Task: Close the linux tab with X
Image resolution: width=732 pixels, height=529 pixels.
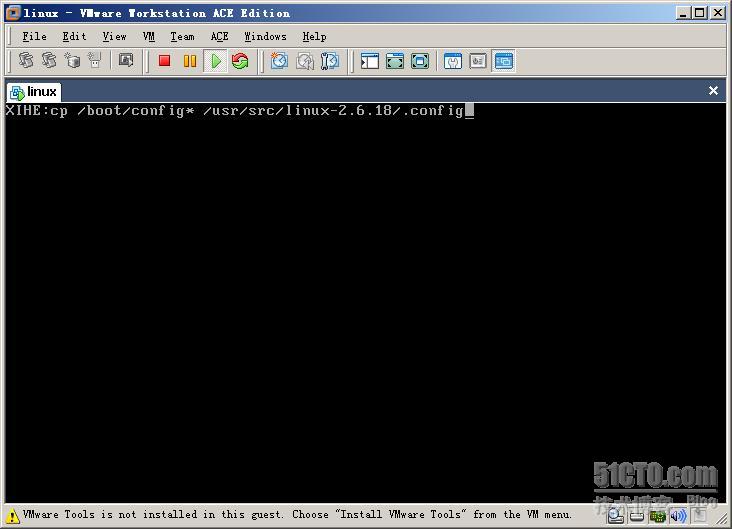Action: [x=713, y=91]
